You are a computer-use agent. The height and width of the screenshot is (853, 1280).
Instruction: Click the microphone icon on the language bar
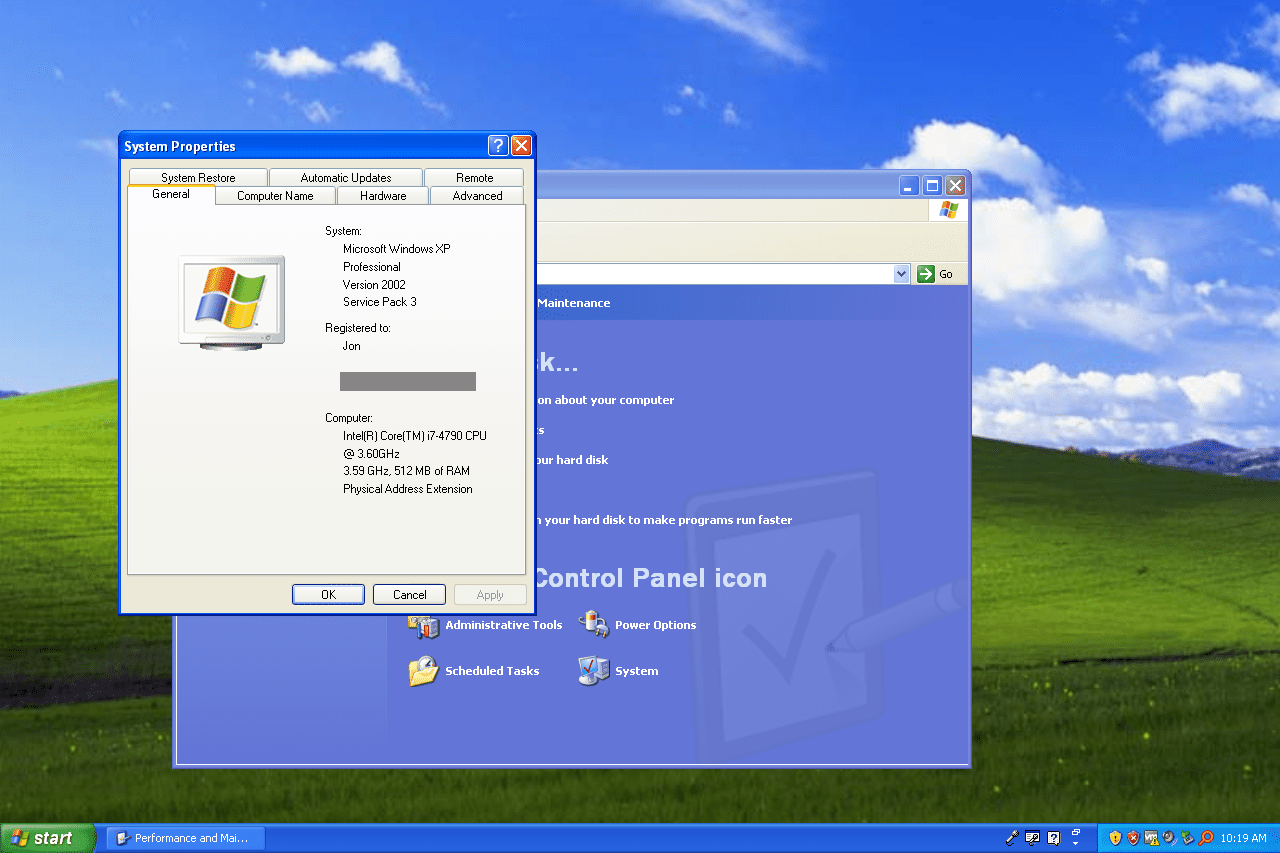(x=1012, y=838)
